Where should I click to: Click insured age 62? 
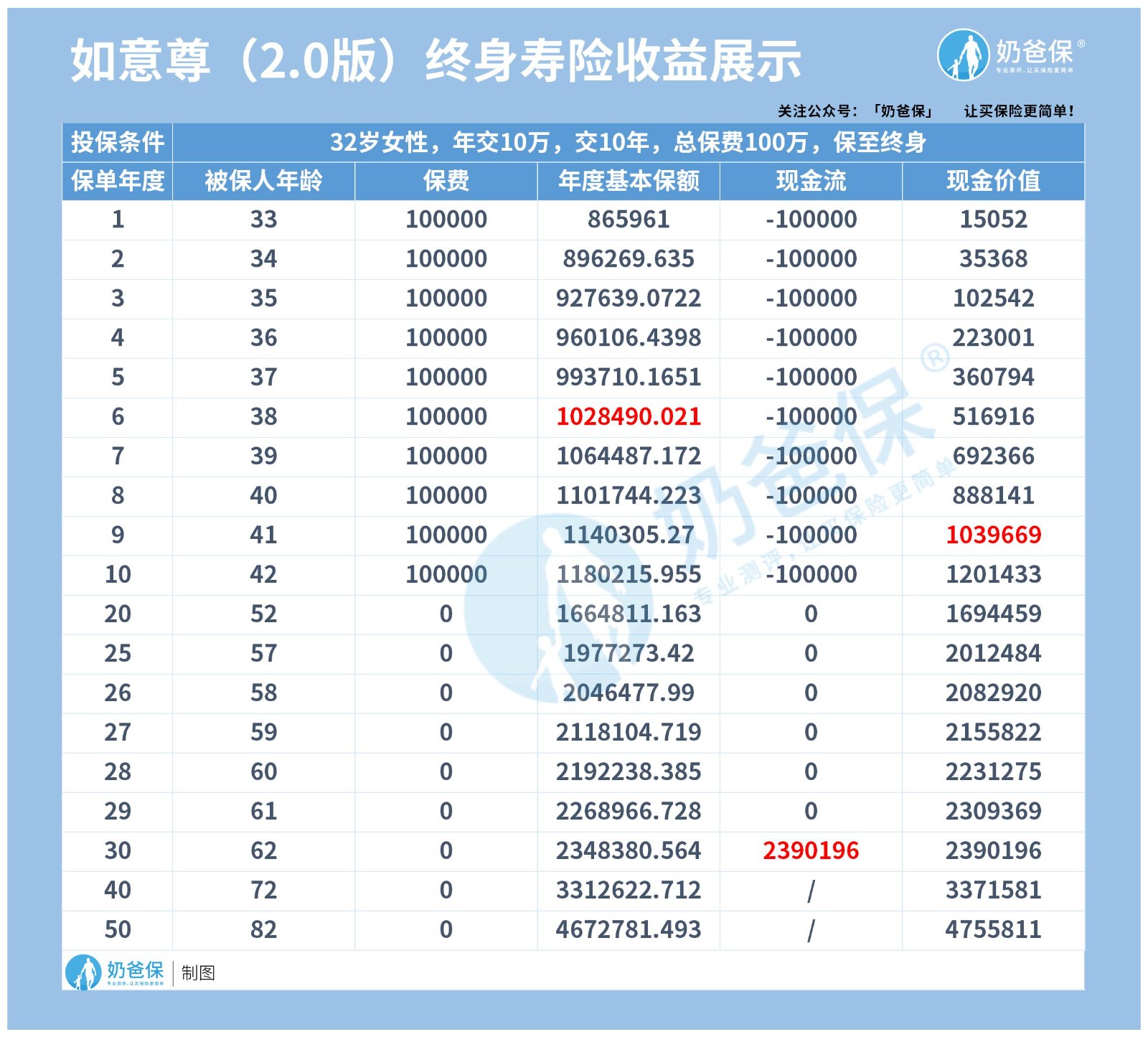pyautogui.click(x=263, y=851)
